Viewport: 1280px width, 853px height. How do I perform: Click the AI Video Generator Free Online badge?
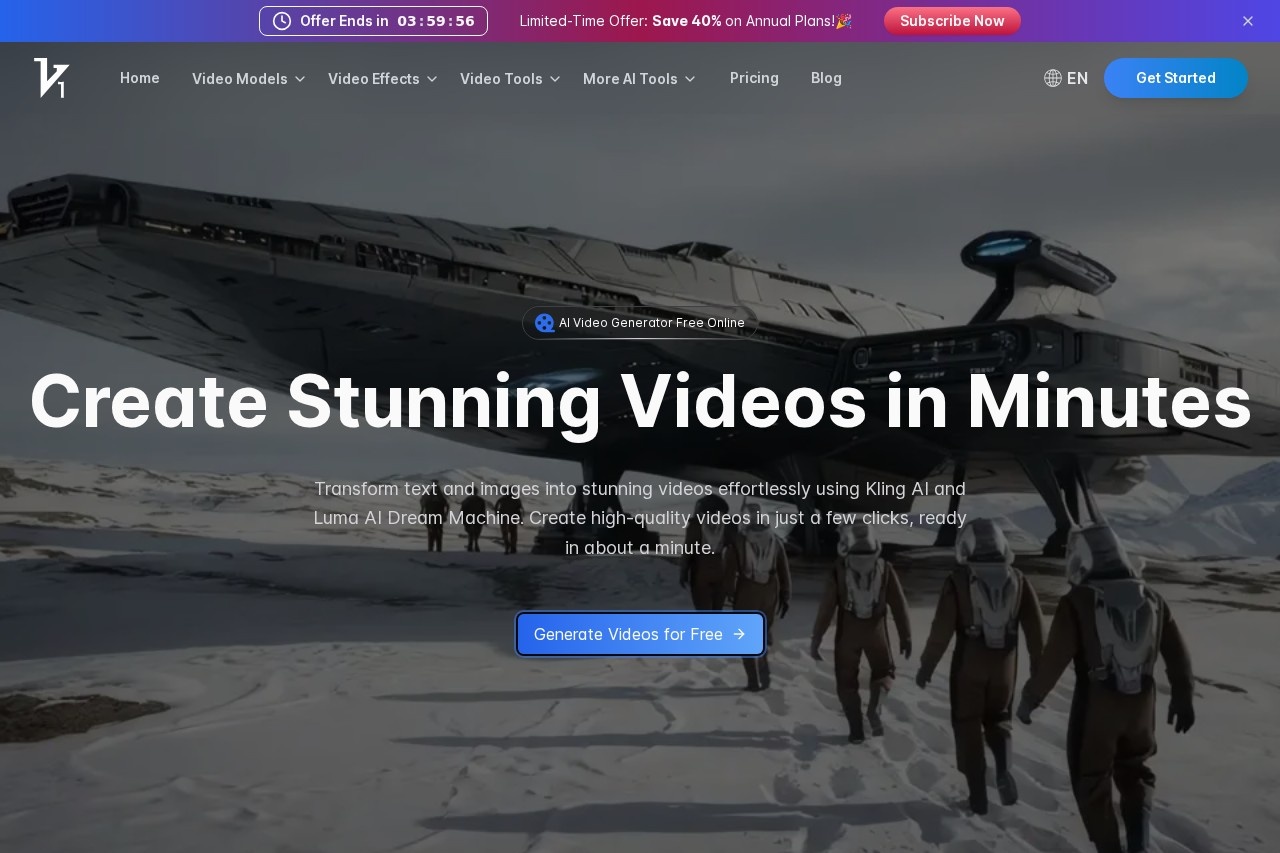(x=640, y=323)
